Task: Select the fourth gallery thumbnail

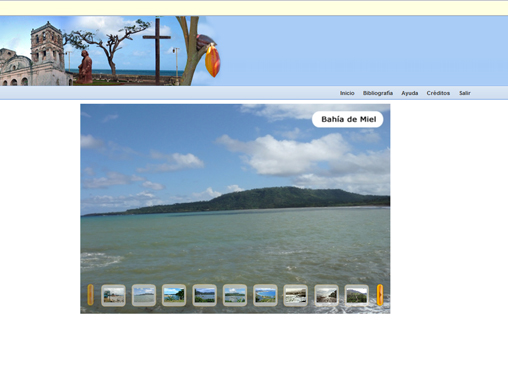Action: (204, 295)
